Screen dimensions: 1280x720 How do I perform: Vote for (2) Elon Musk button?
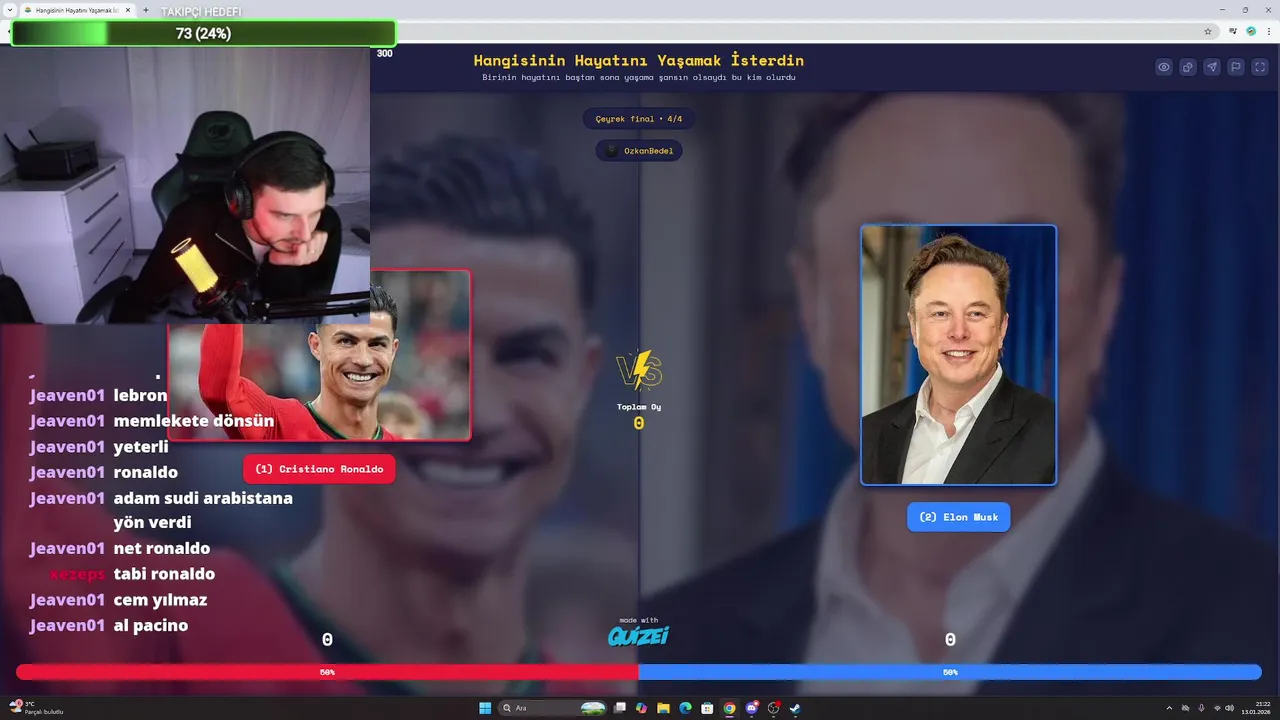(958, 517)
